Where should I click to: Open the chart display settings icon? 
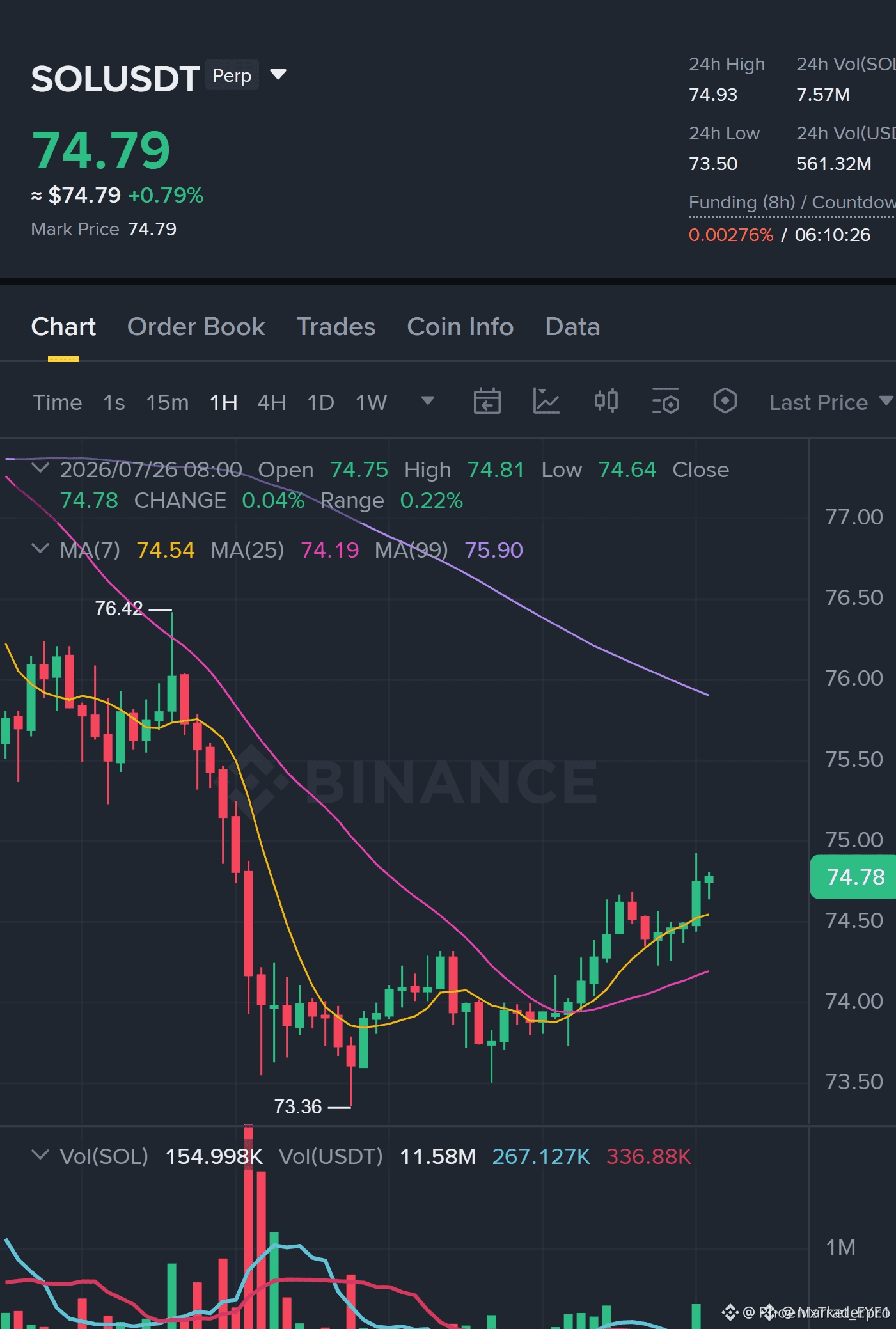(x=665, y=402)
